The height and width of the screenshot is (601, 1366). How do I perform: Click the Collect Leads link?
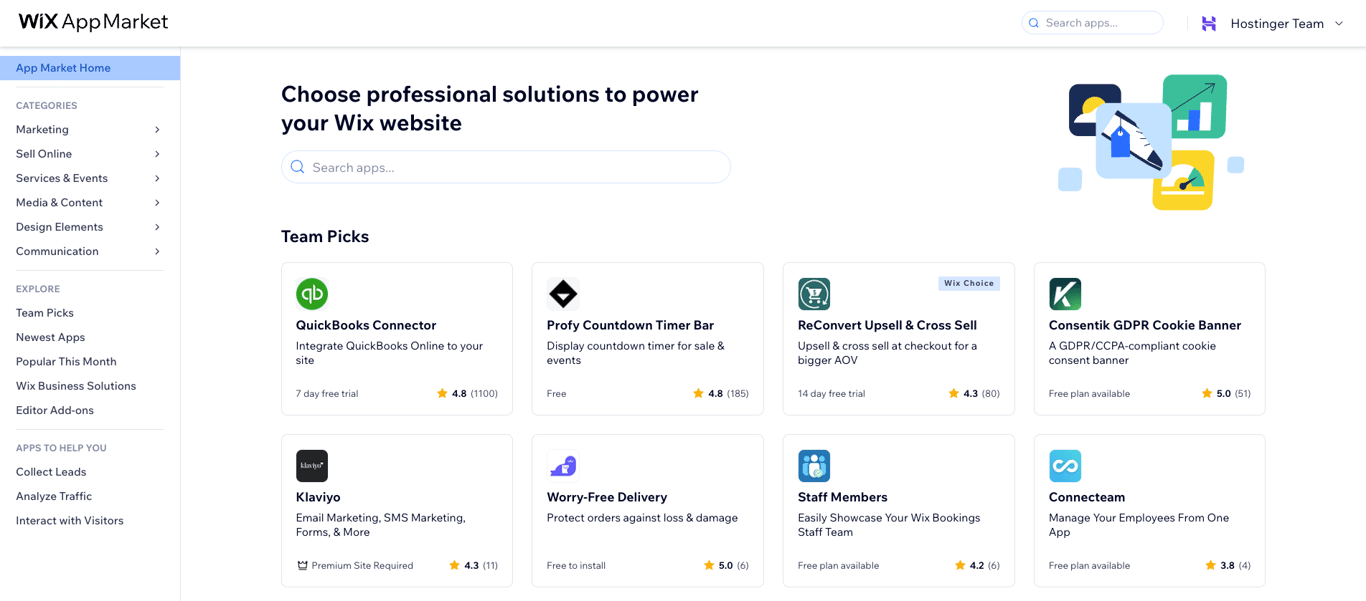[x=51, y=472]
